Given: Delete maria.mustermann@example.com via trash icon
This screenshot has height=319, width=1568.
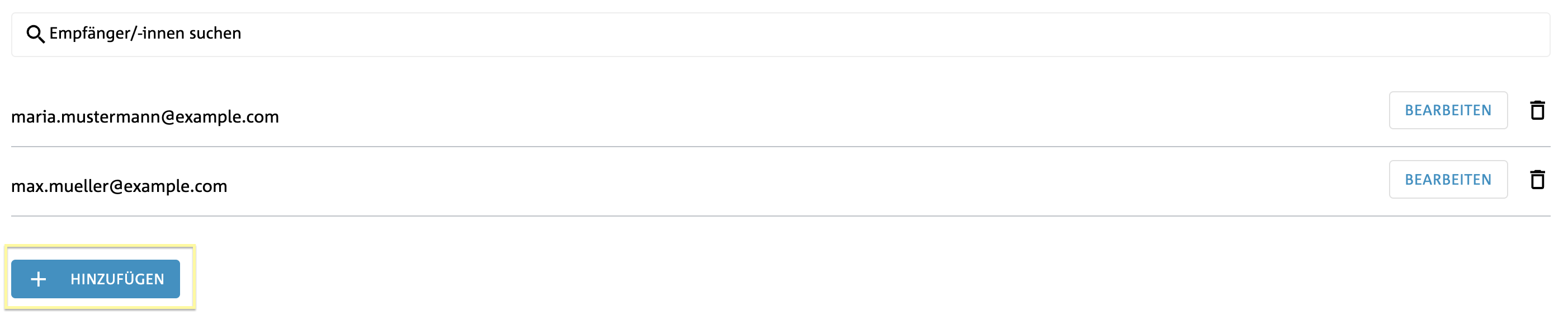Looking at the screenshot, I should (x=1537, y=110).
